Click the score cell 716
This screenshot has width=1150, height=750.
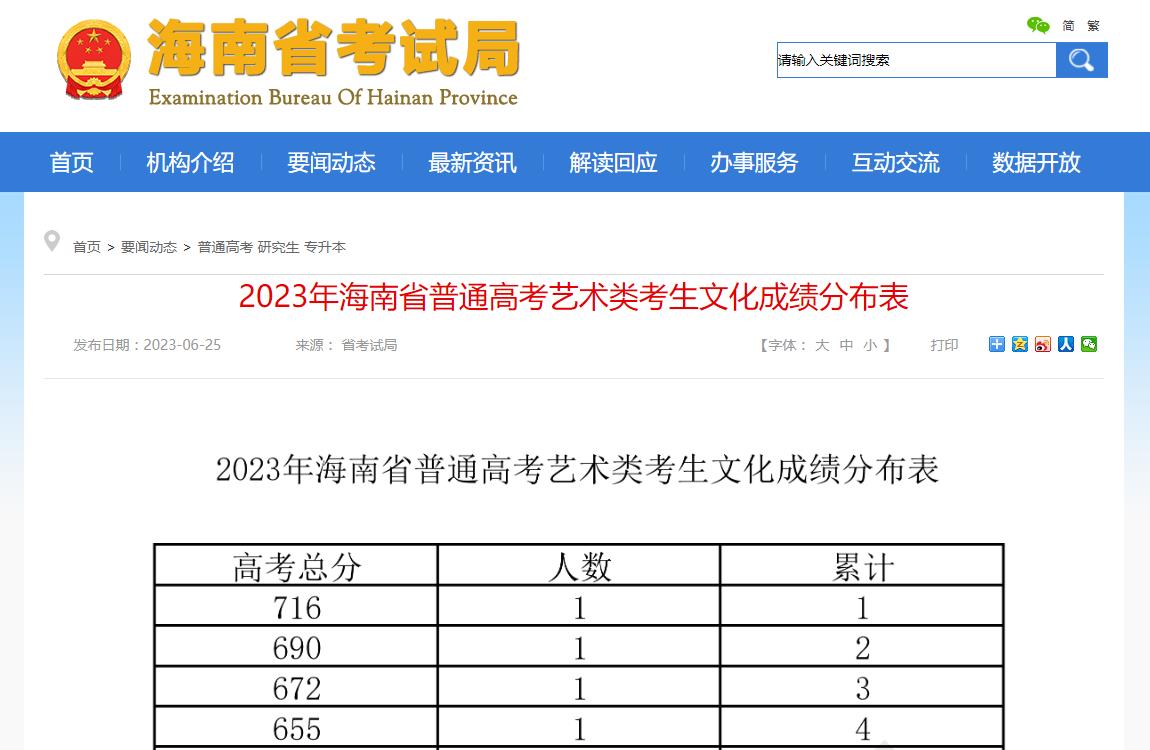pyautogui.click(x=296, y=607)
